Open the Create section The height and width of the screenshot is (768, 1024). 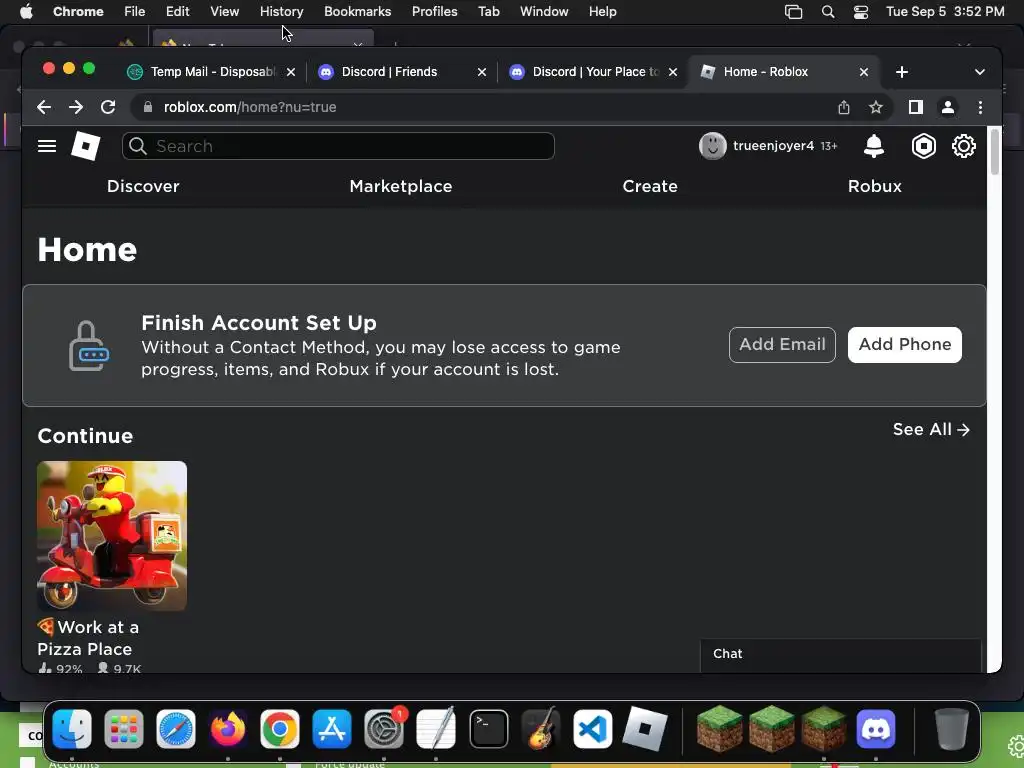coord(650,186)
